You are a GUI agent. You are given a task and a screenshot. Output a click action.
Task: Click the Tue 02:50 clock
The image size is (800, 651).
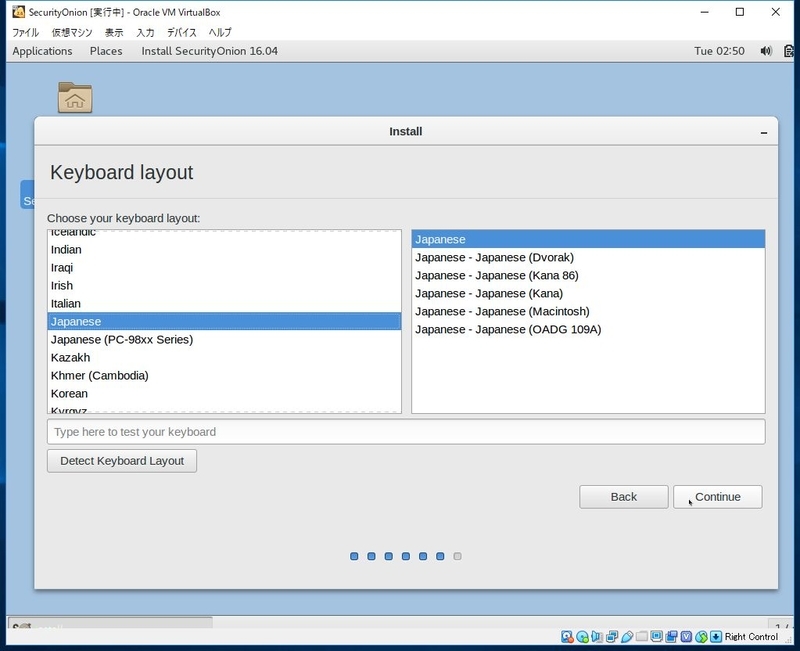click(x=719, y=51)
